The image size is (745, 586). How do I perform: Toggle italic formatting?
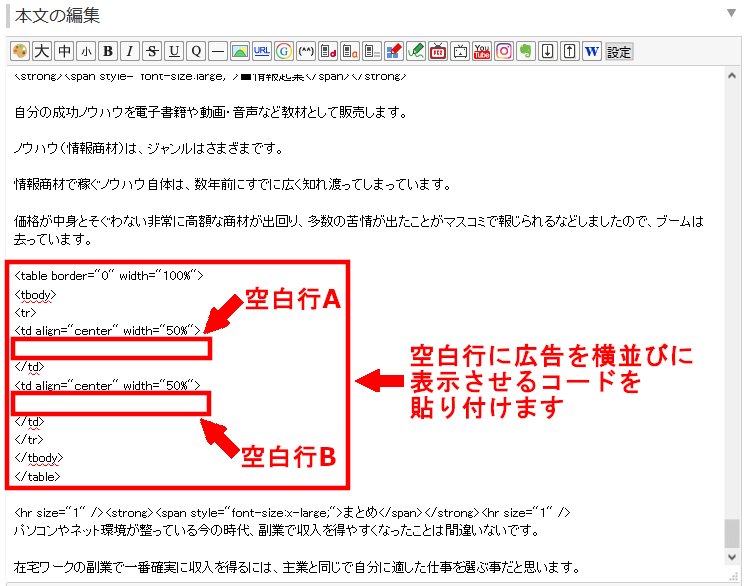(x=130, y=51)
